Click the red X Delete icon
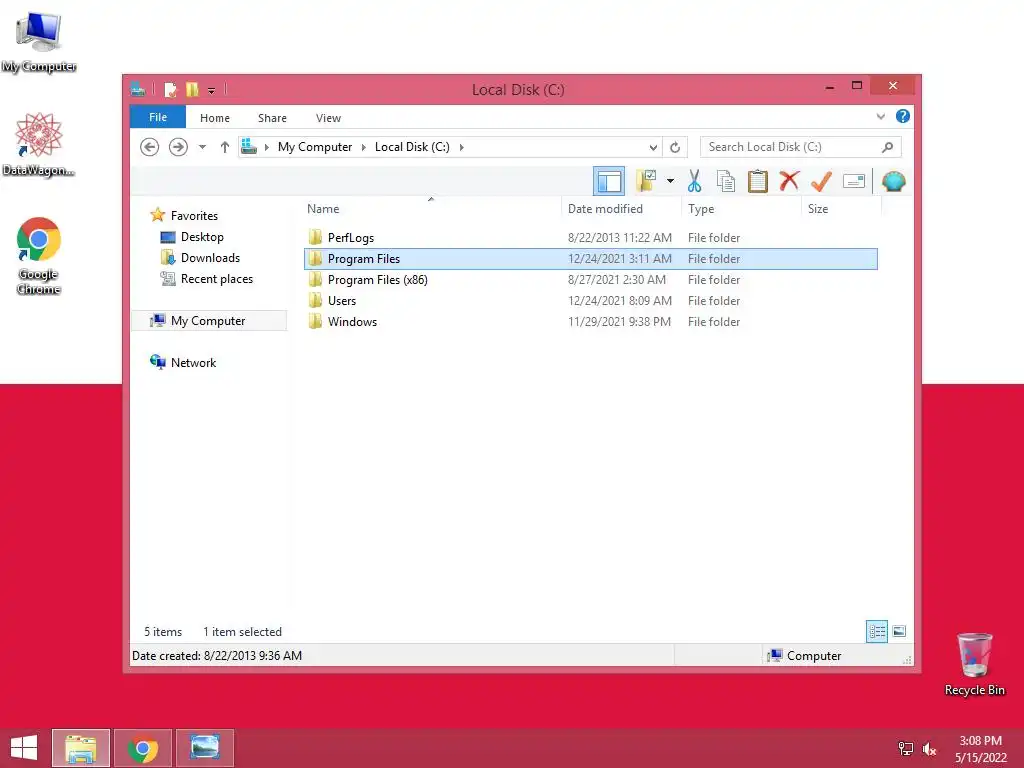 pyautogui.click(x=789, y=181)
